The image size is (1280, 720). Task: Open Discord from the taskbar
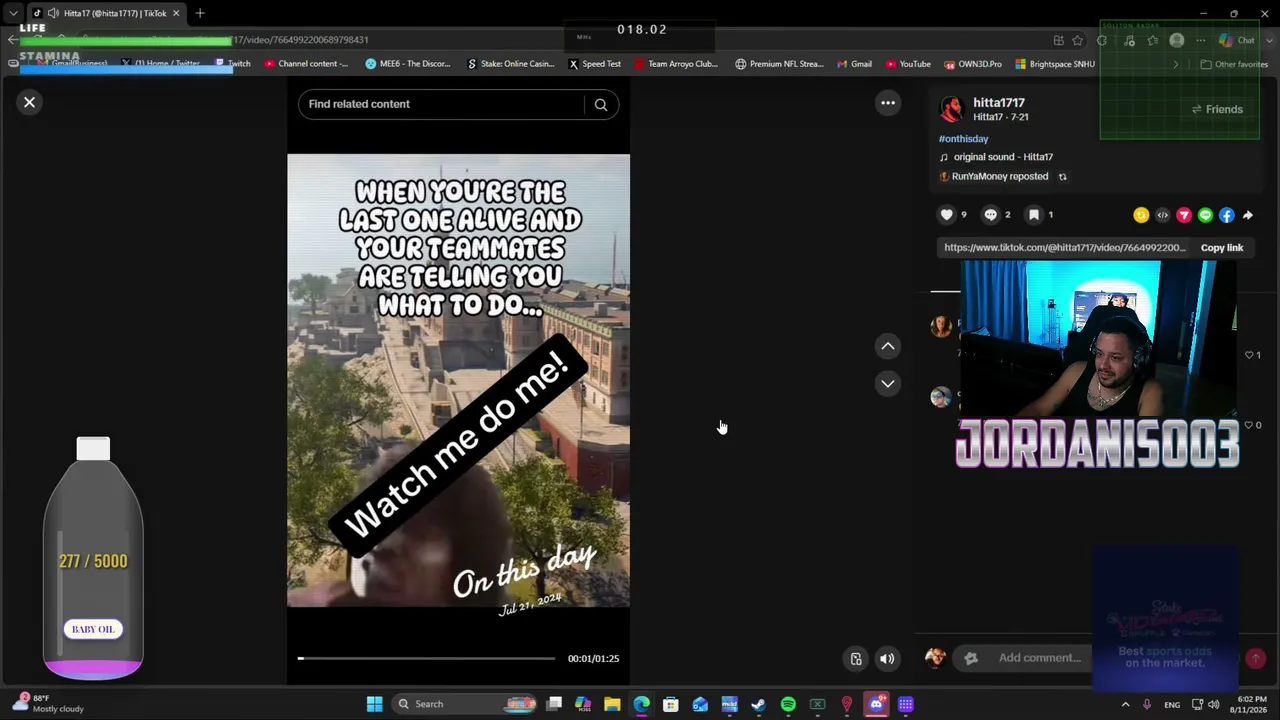pos(876,704)
